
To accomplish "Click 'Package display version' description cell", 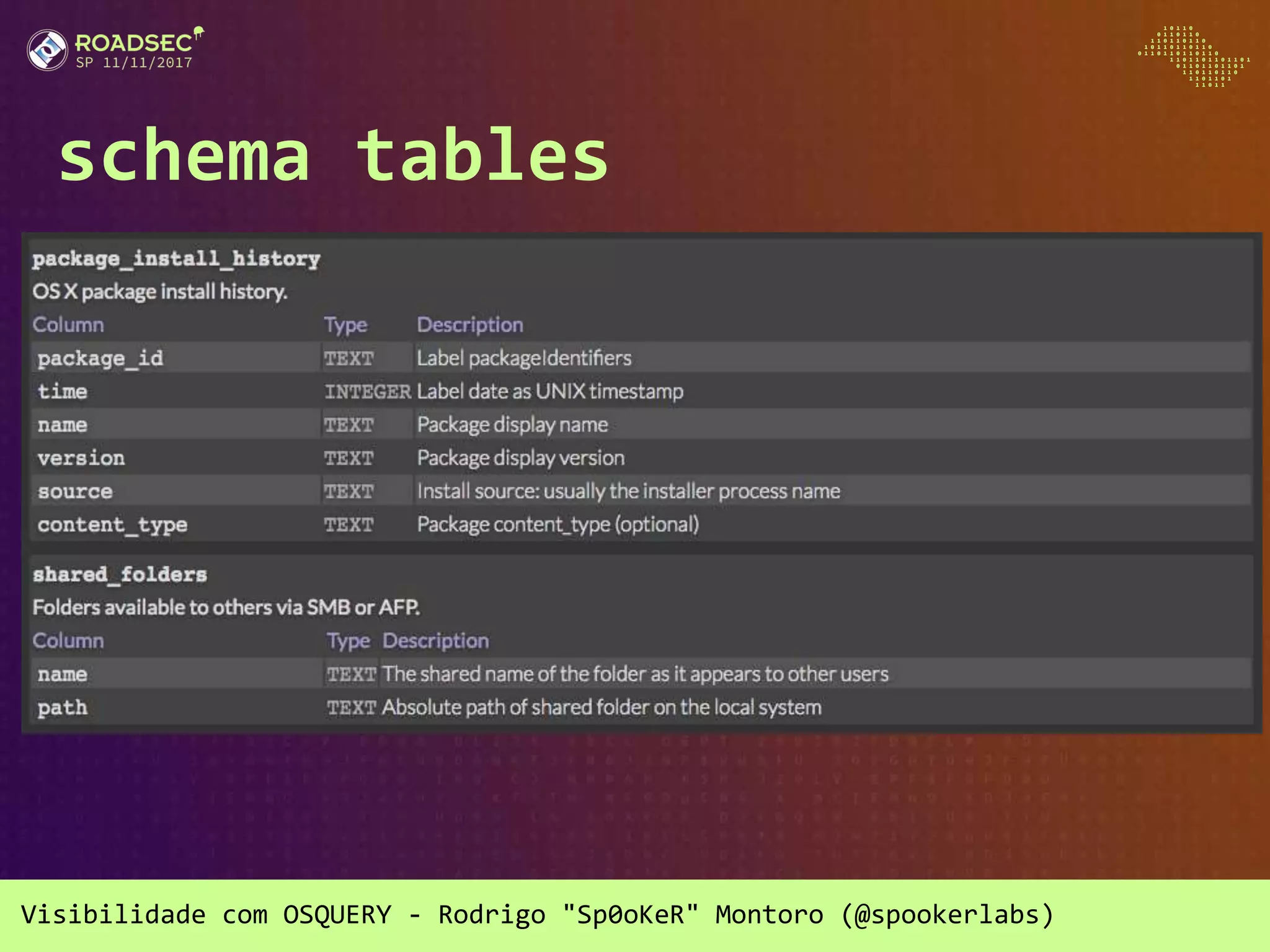I will 521,458.
